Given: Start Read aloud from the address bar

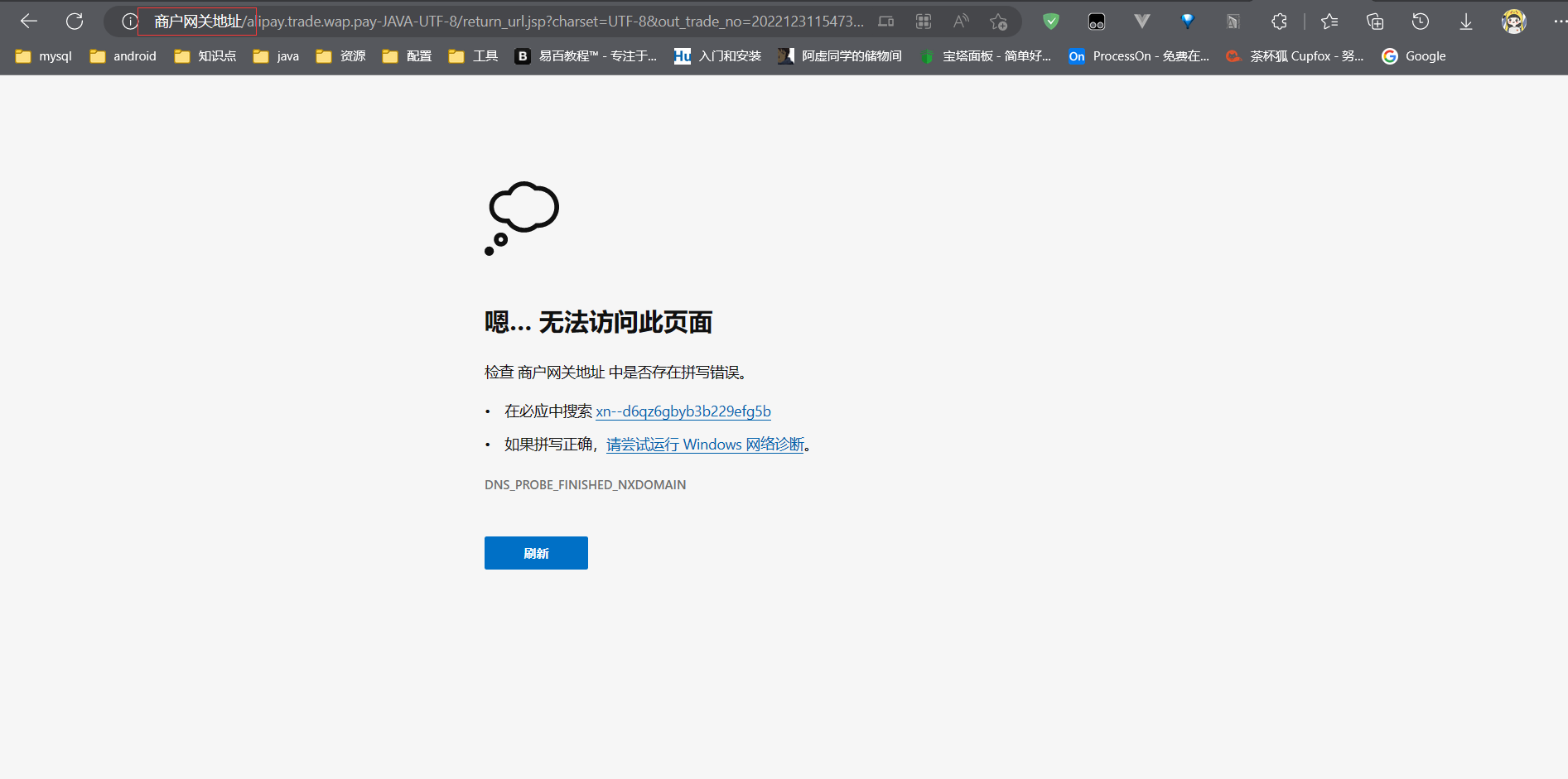Looking at the screenshot, I should (x=961, y=22).
